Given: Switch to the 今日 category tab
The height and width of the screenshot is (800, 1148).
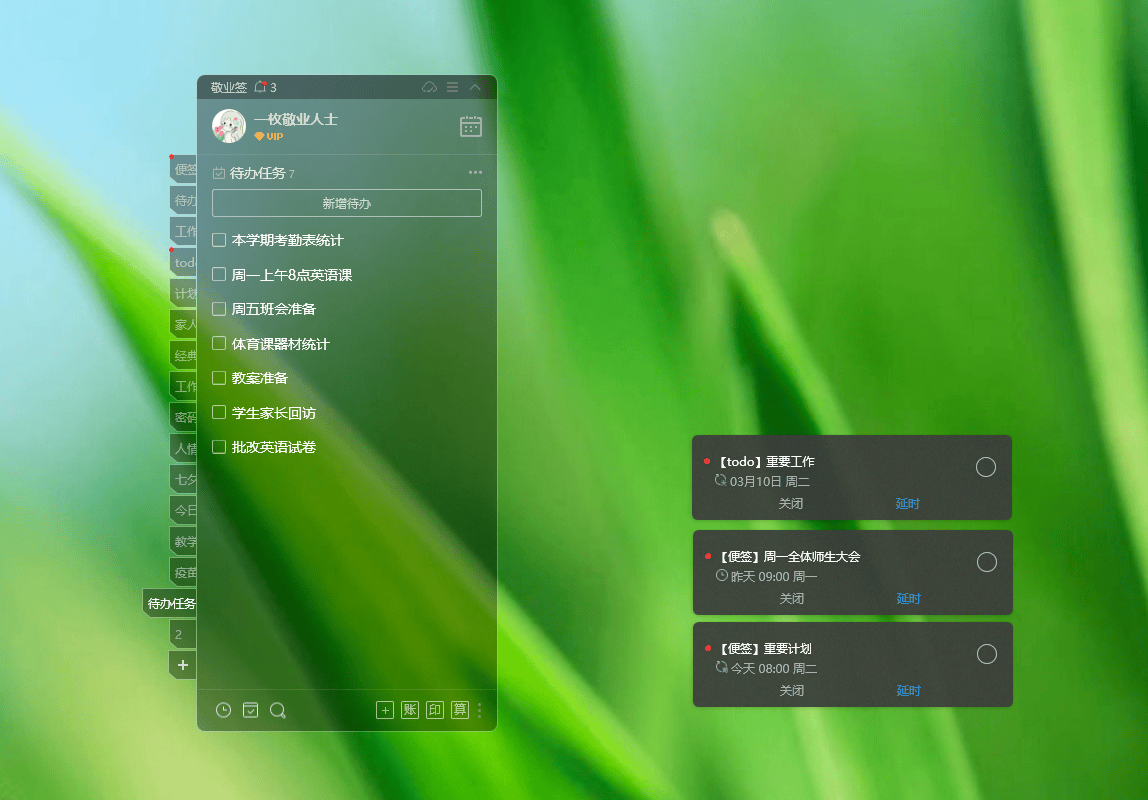Looking at the screenshot, I should point(184,510).
